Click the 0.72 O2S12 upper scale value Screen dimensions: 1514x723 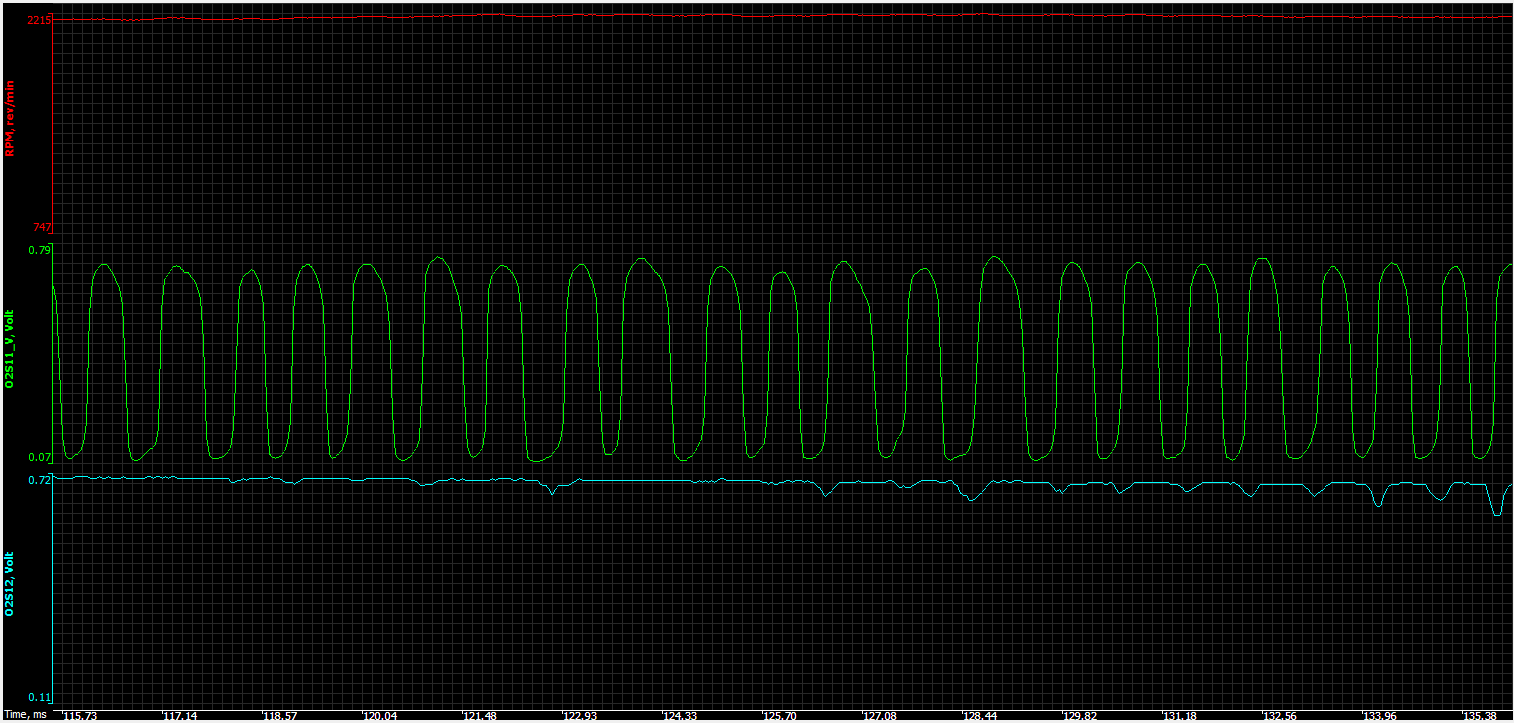40,481
